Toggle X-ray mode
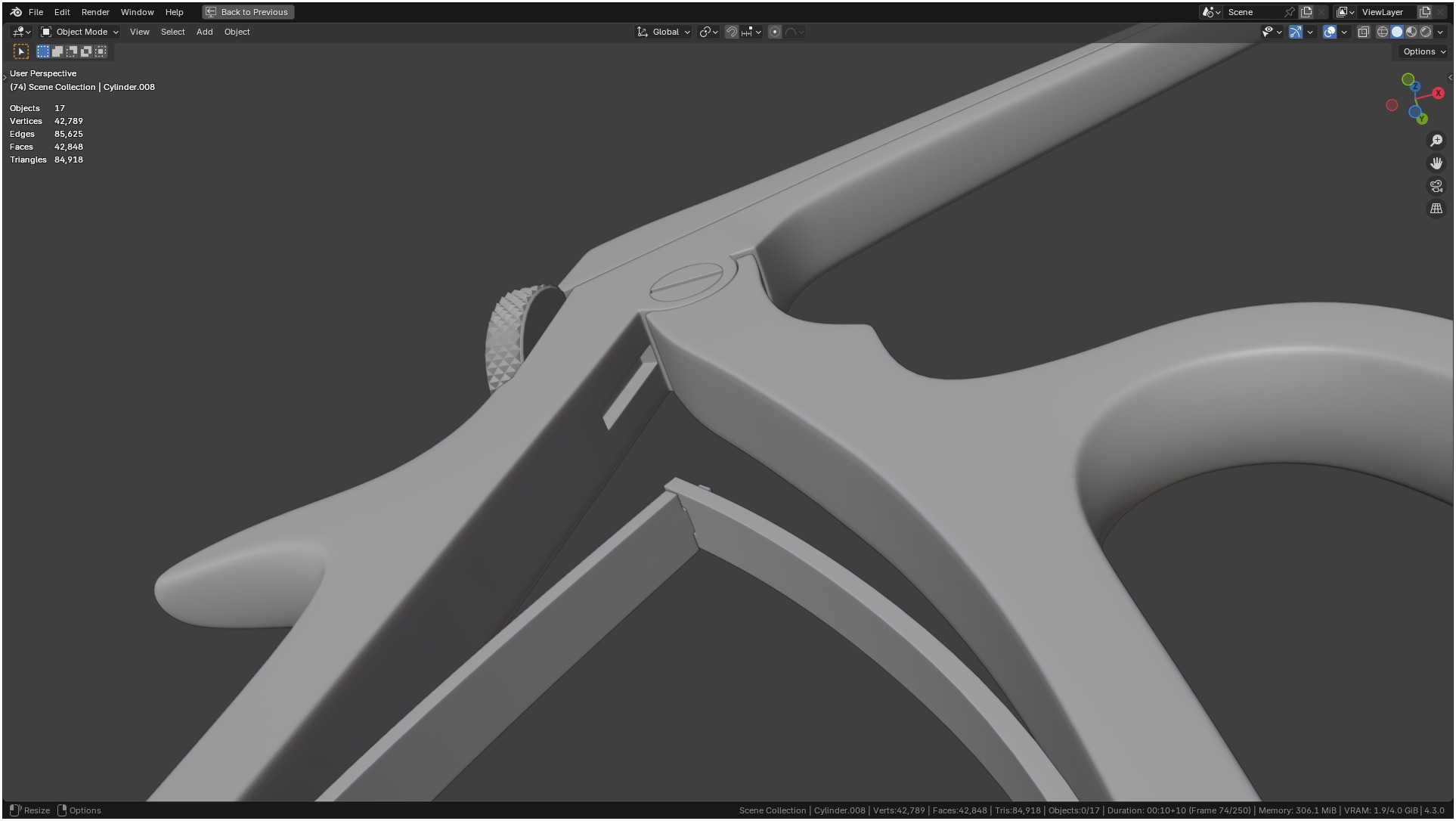This screenshot has height=821, width=1456. tap(1363, 32)
